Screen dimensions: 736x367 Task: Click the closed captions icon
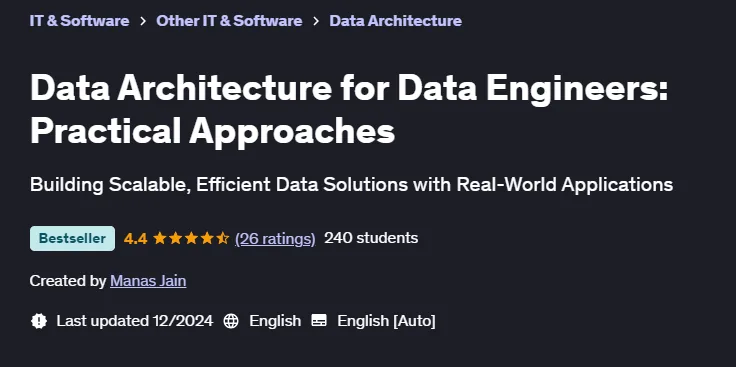319,321
